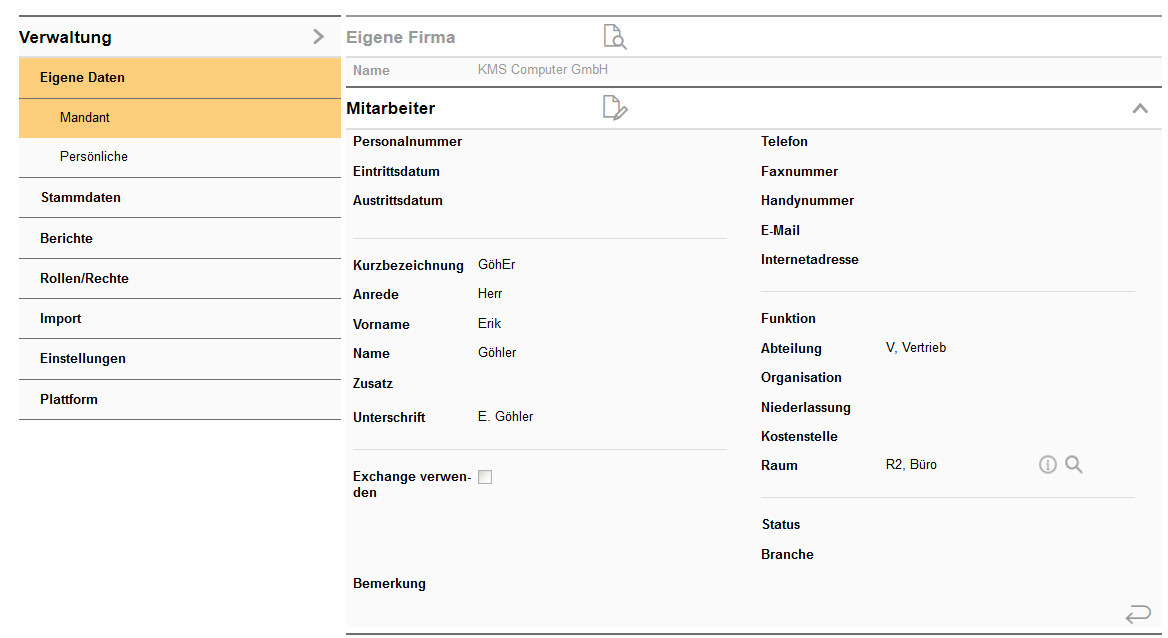
Task: Go to the Berichte menu entry
Action: (66, 239)
